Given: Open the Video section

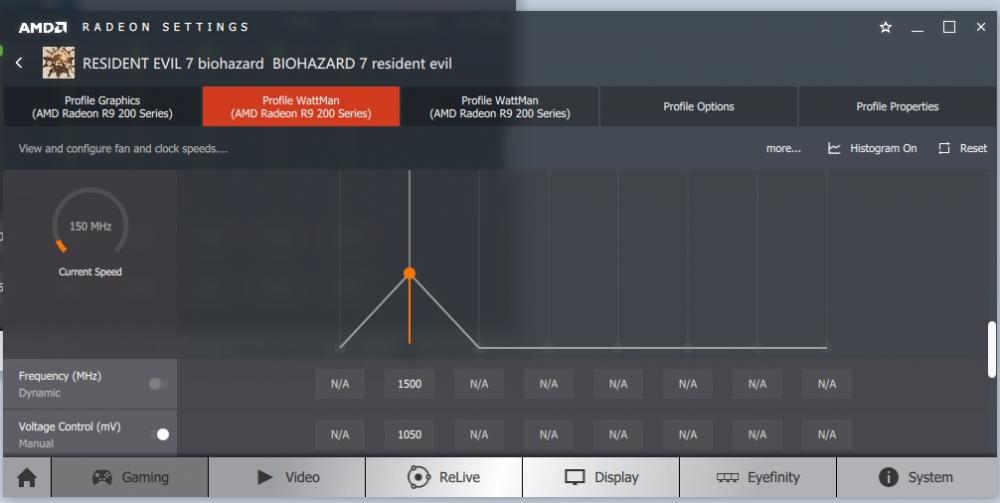Looking at the screenshot, I should click(287, 478).
